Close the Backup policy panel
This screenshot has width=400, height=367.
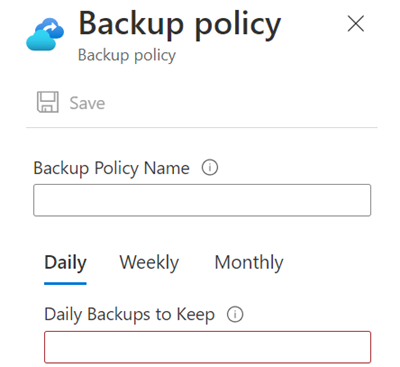[x=356, y=24]
